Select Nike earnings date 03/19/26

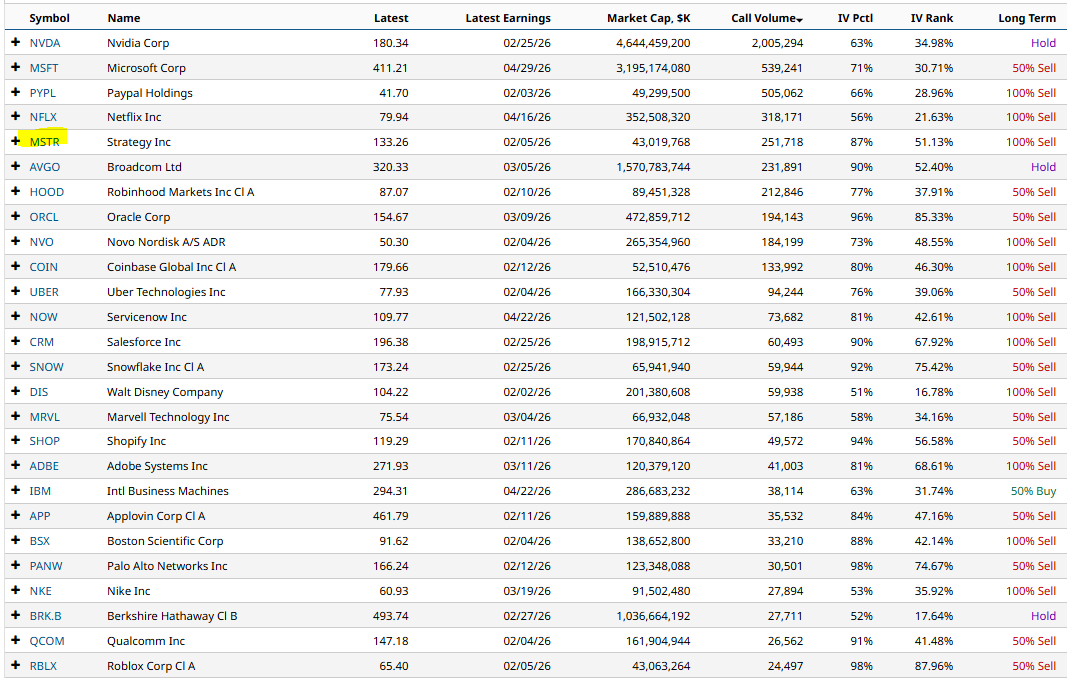tap(527, 591)
